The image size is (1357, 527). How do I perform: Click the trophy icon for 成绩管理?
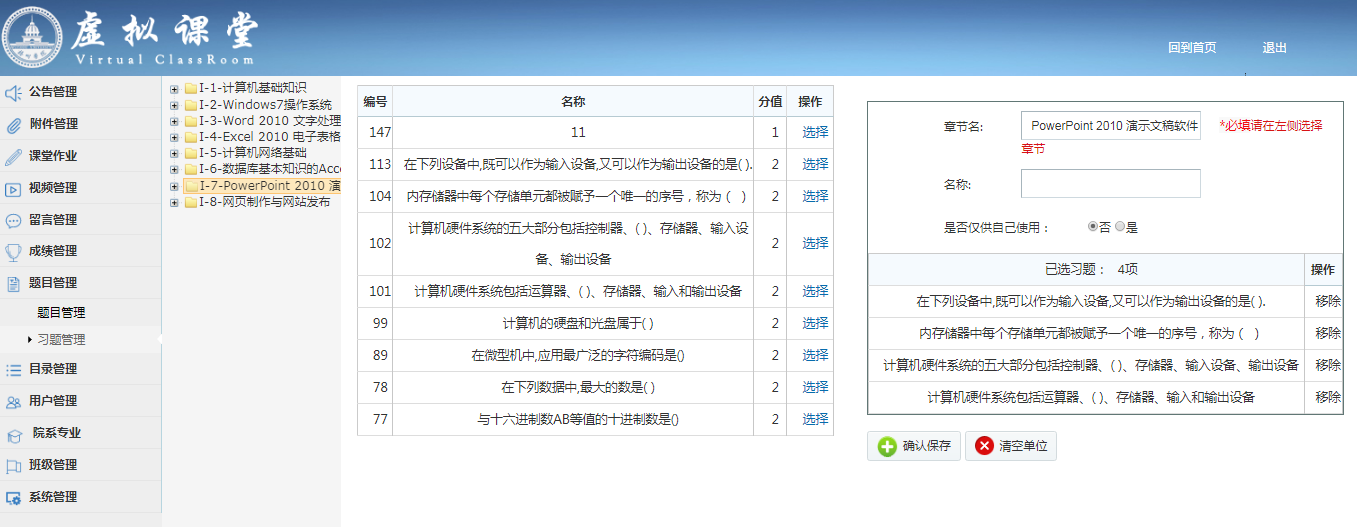tap(13, 252)
